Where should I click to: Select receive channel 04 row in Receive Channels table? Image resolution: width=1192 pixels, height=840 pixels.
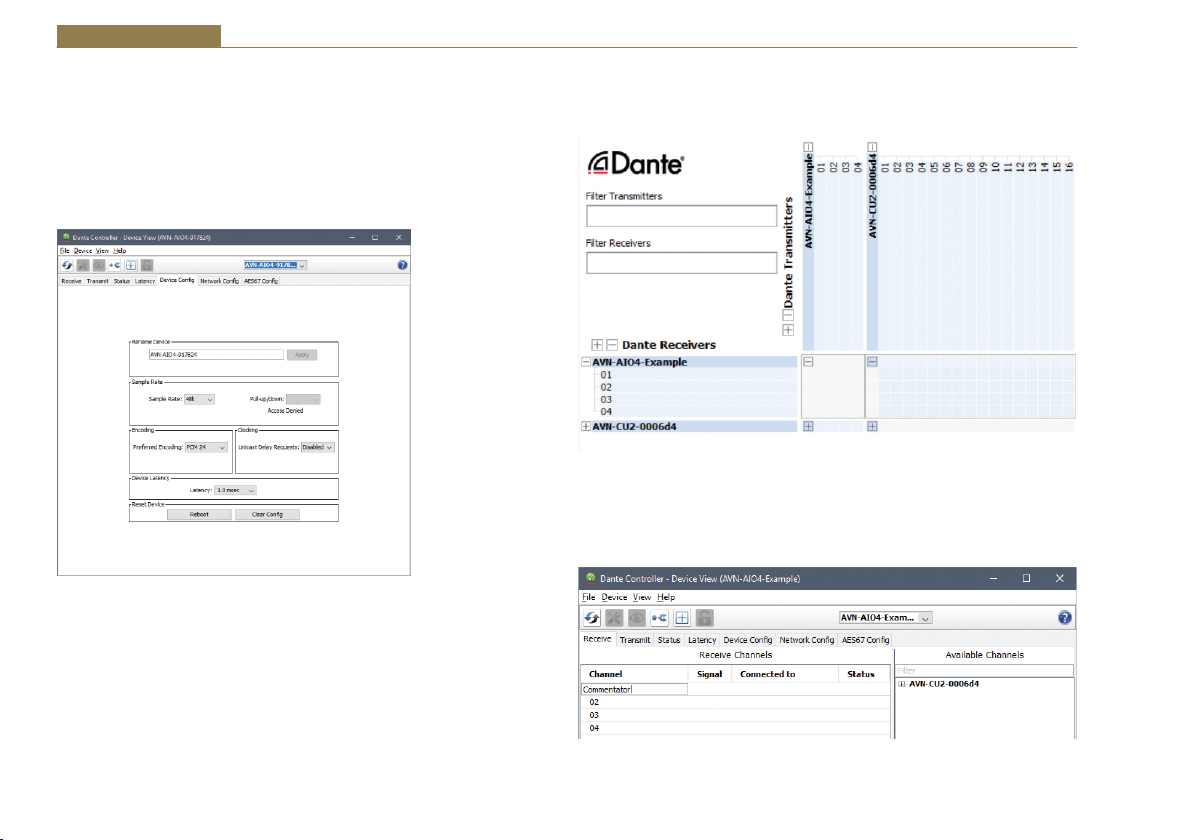click(x=735, y=728)
